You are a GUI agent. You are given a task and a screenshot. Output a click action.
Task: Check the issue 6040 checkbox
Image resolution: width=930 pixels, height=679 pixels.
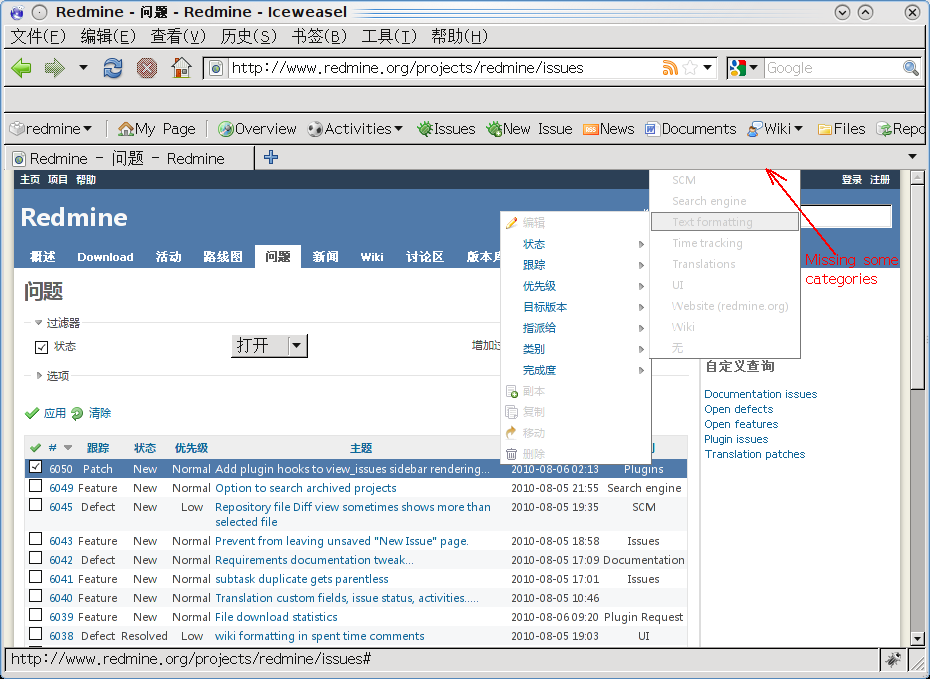click(36, 596)
